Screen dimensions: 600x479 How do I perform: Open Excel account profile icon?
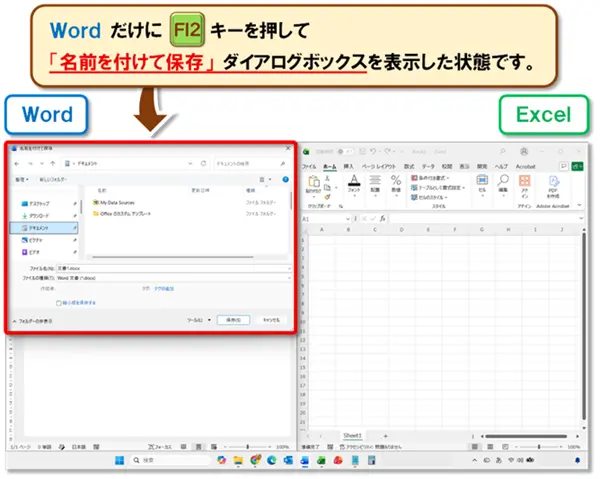pos(524,152)
